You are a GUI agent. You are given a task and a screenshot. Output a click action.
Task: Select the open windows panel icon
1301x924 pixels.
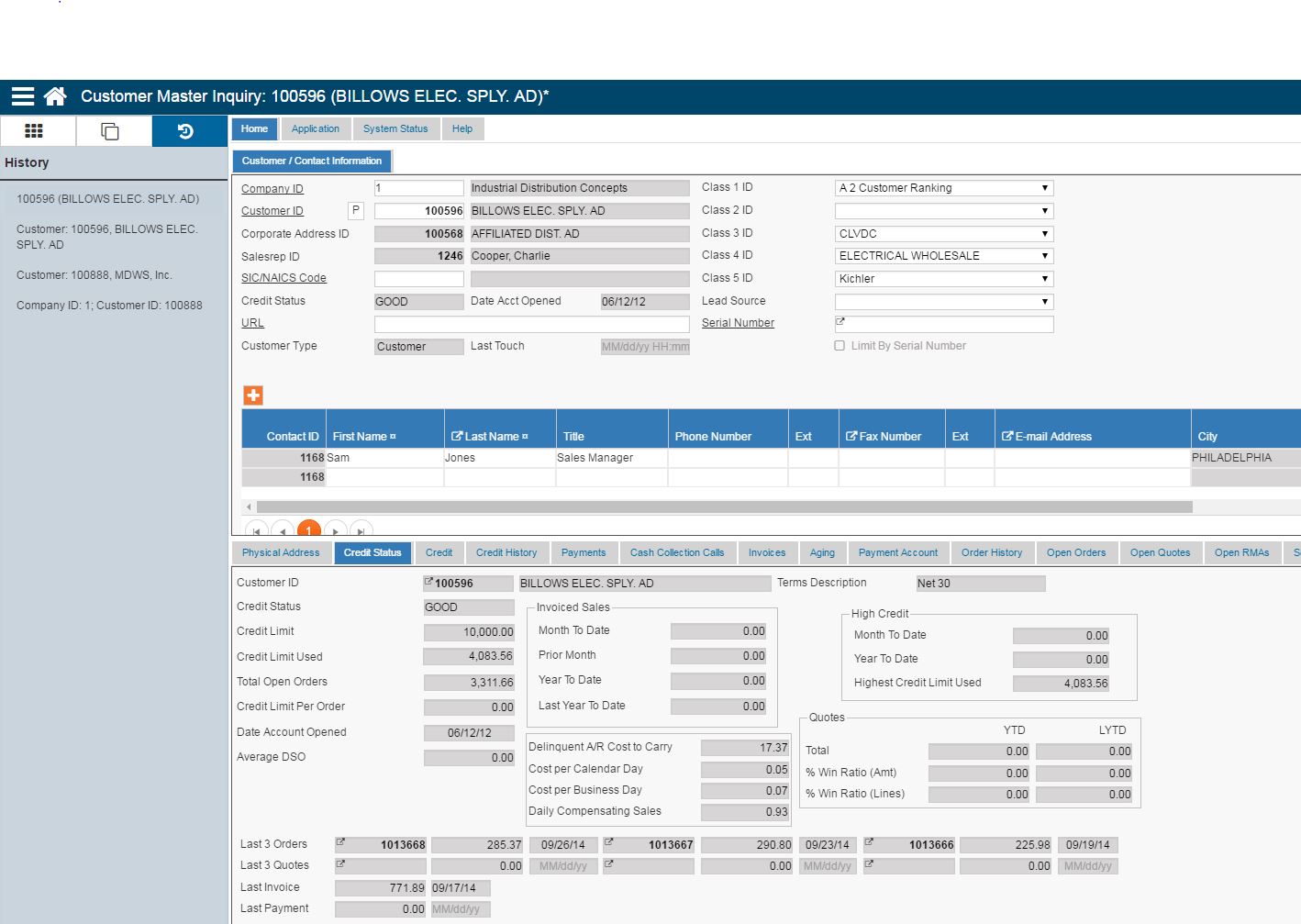click(x=110, y=131)
